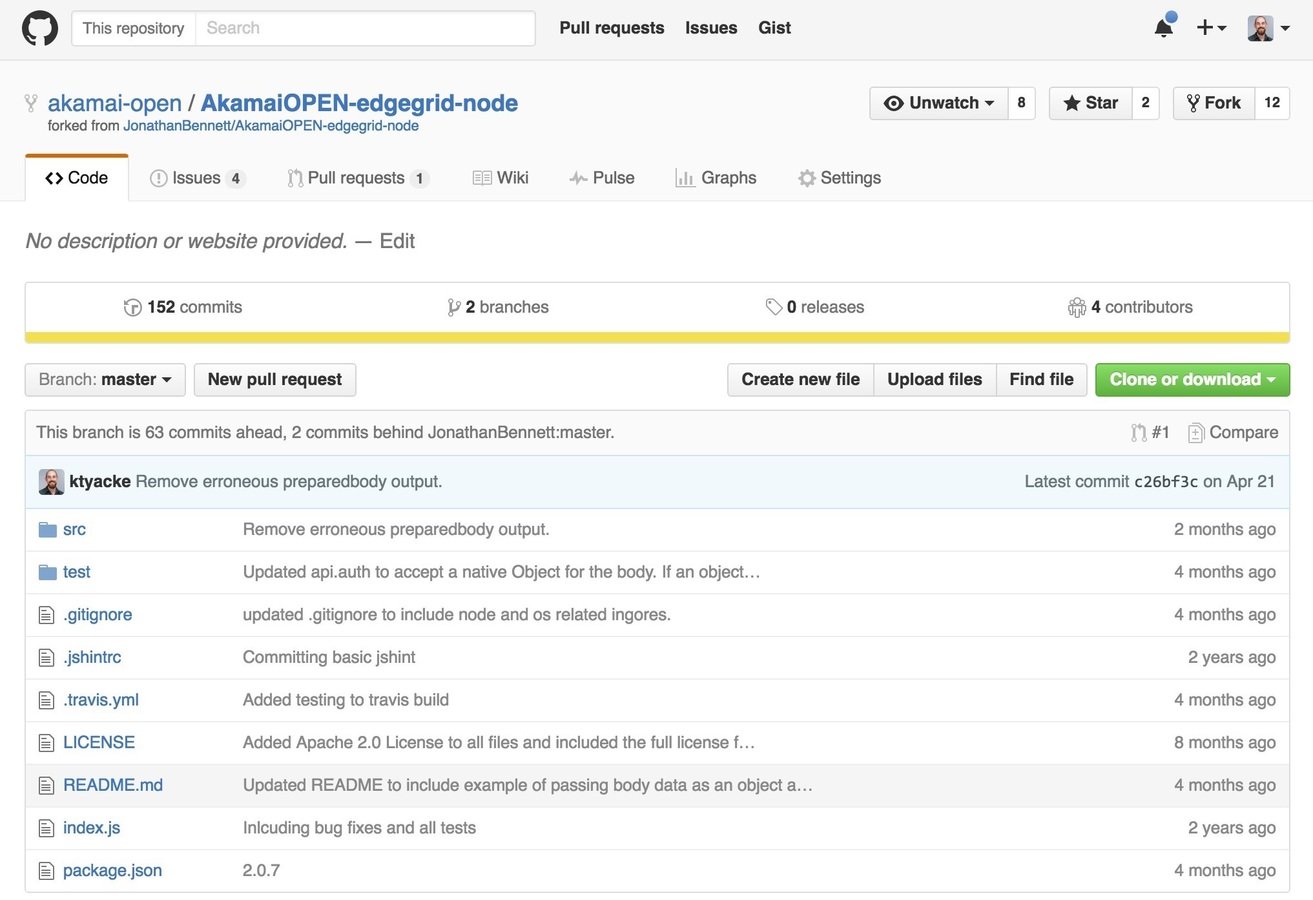
Task: Open the akamai-open organization link
Action: pos(115,103)
